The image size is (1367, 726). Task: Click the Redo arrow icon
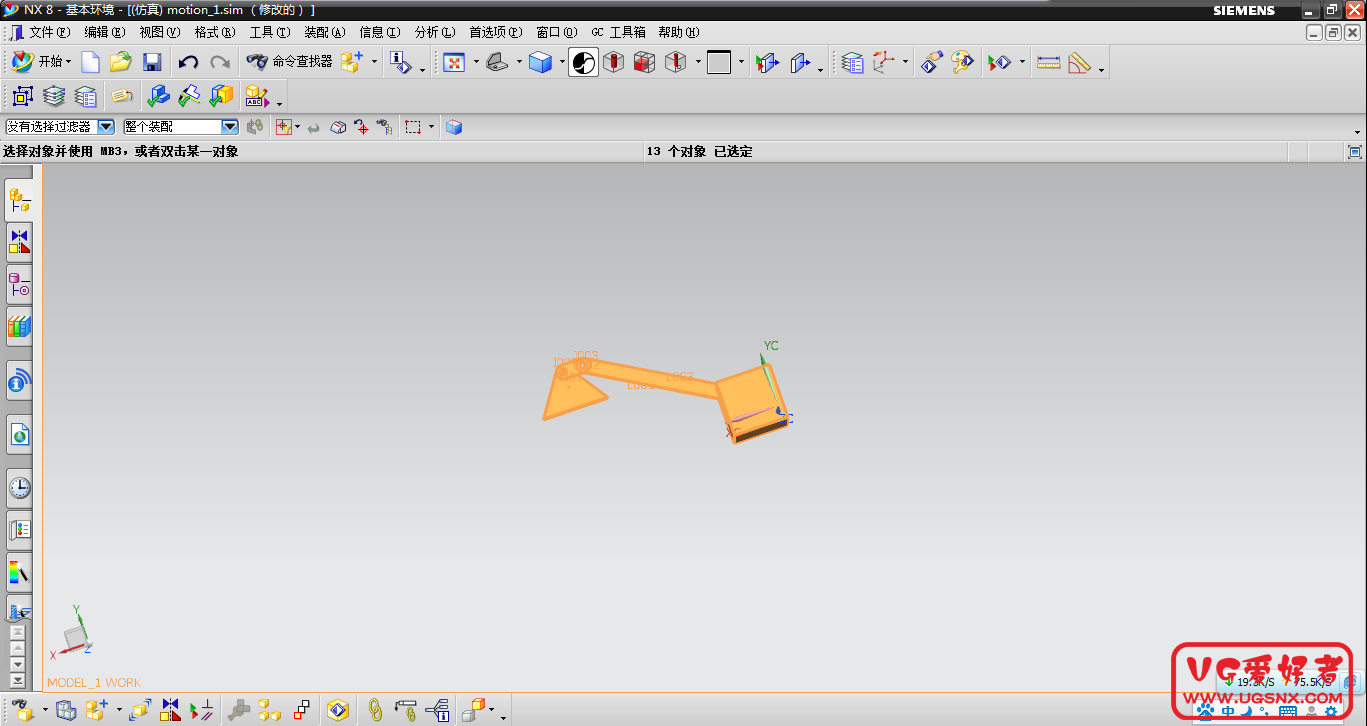tap(220, 63)
